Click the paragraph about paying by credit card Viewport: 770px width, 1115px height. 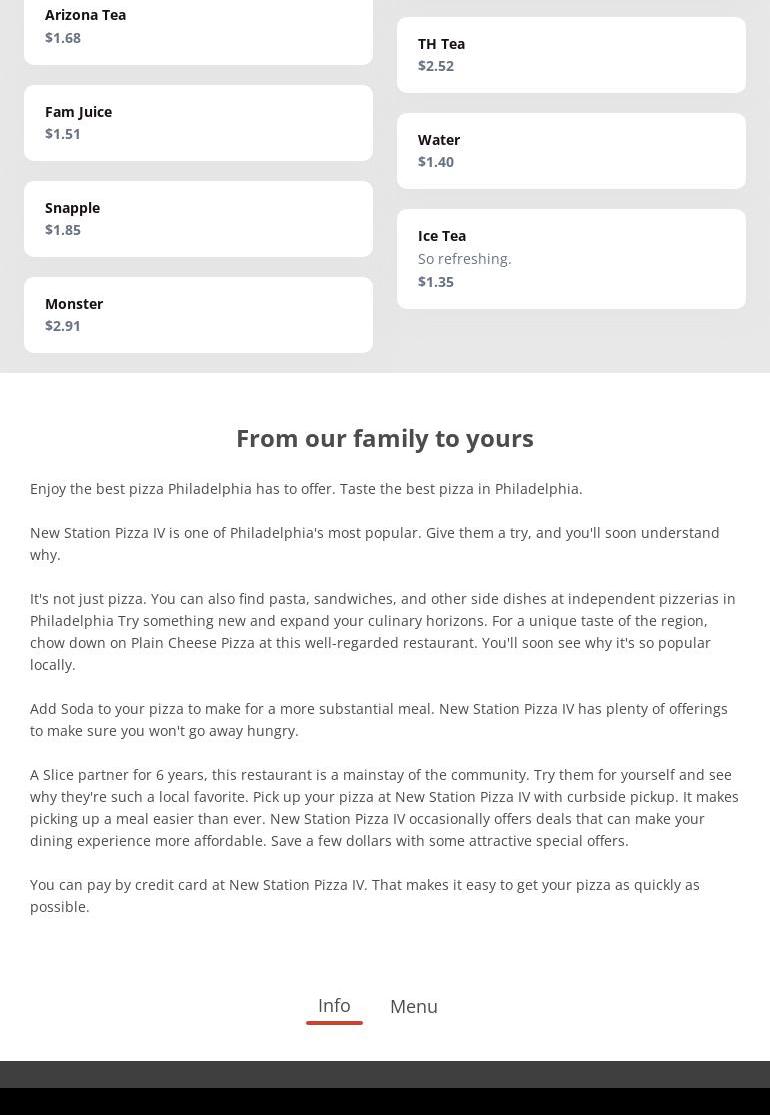[365, 896]
